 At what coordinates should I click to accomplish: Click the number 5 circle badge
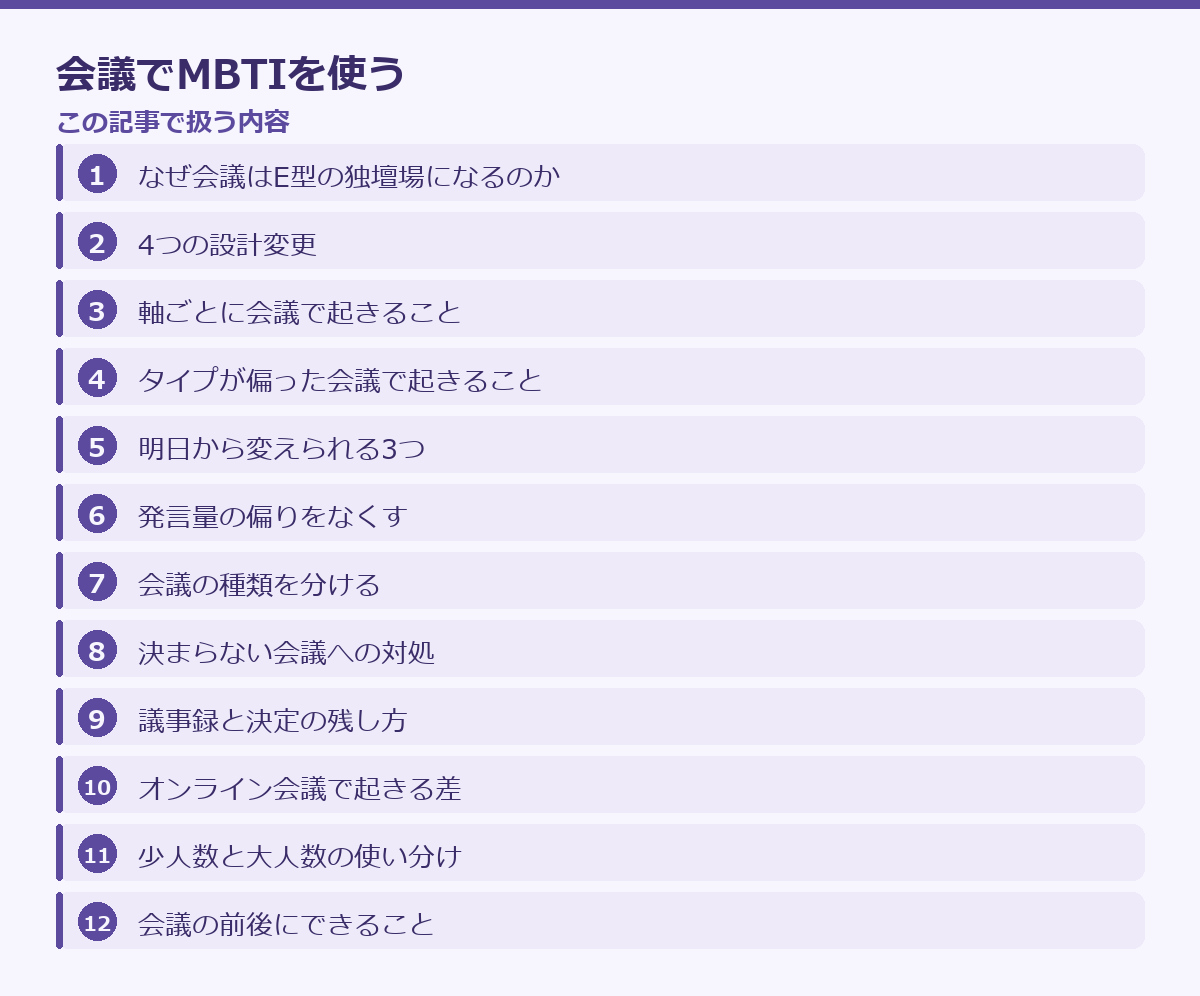coord(97,447)
